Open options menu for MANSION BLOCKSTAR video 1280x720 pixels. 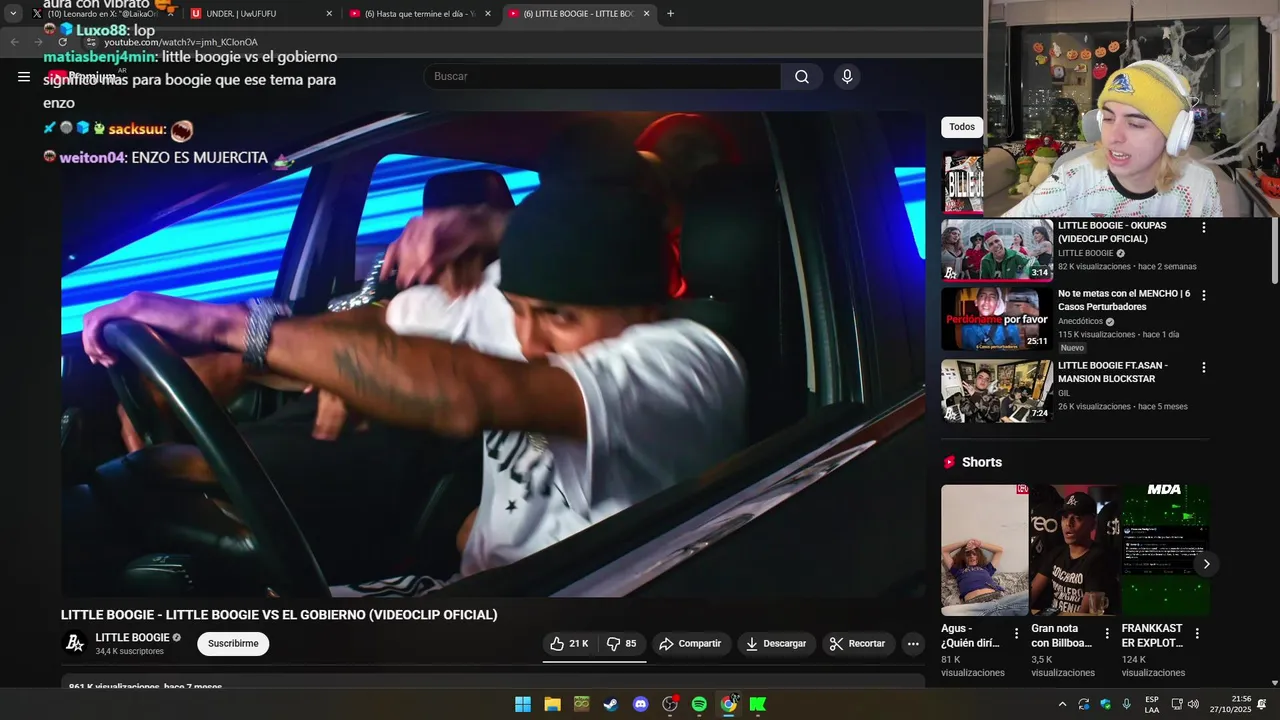(x=1203, y=368)
